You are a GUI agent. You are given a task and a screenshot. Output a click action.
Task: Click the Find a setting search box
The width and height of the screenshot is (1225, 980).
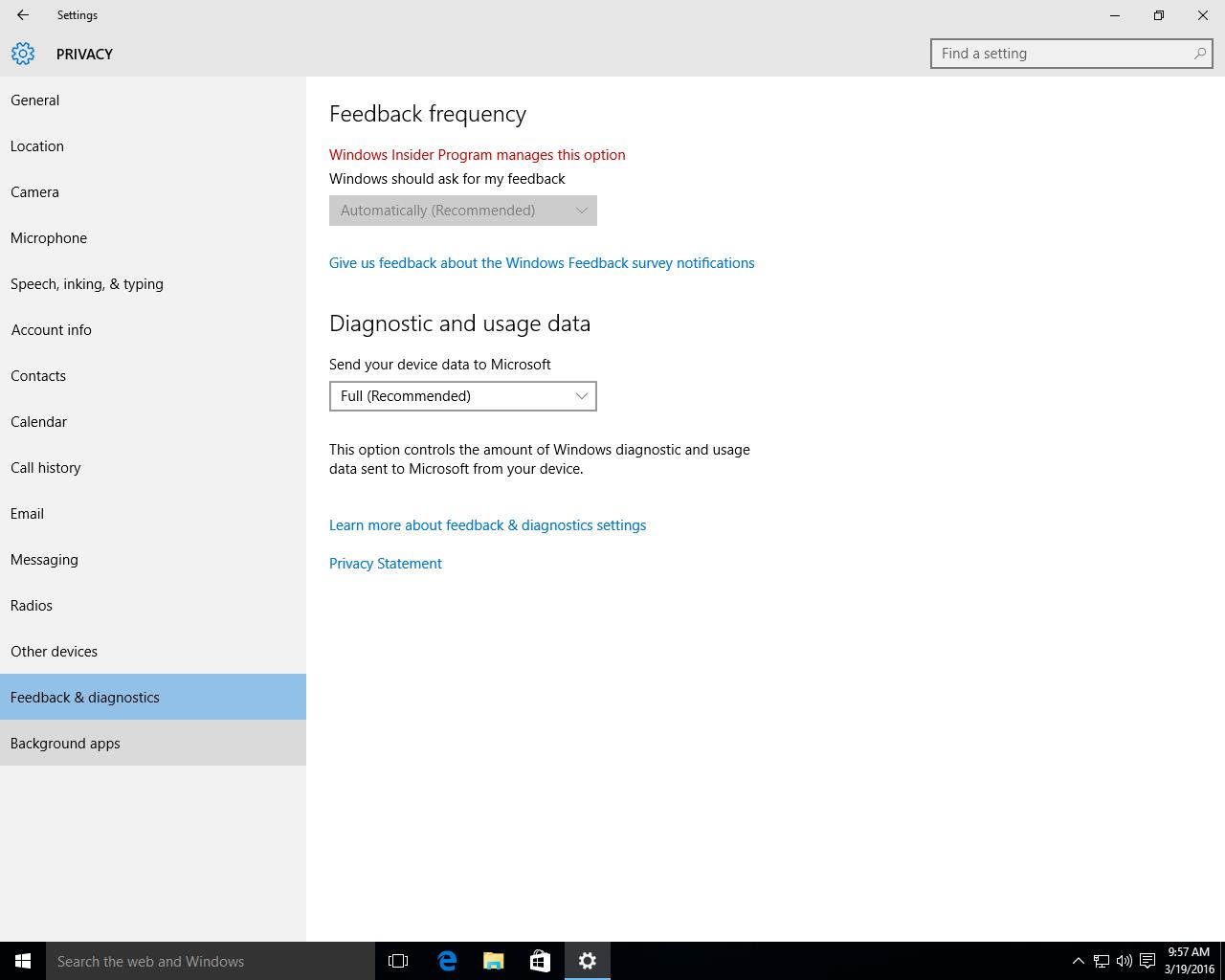1072,54
